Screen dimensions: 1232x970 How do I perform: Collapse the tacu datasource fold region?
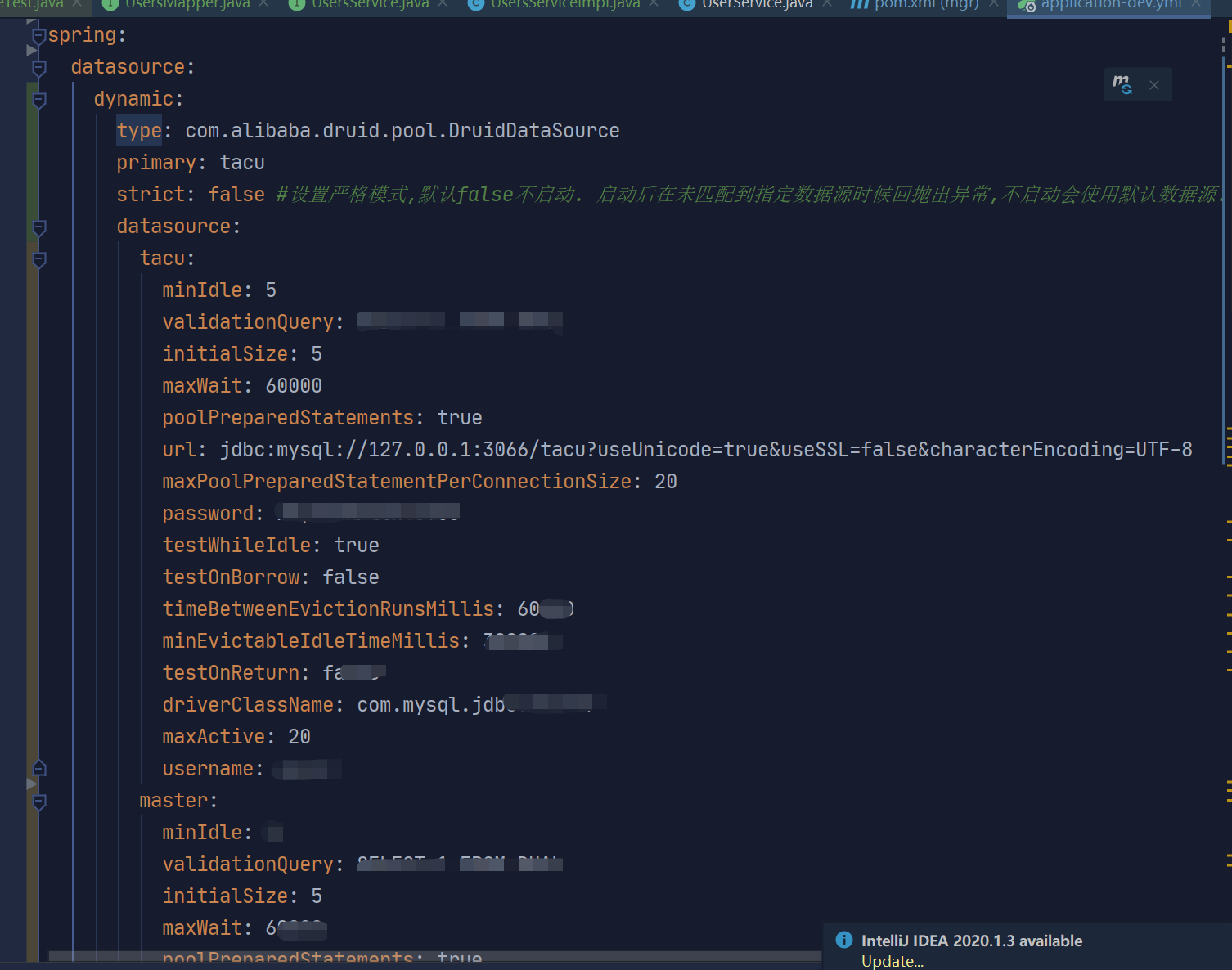(38, 260)
